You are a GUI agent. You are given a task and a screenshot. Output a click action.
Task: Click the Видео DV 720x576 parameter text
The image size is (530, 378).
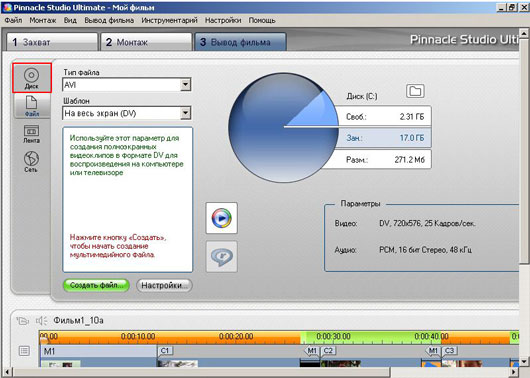[427, 223]
